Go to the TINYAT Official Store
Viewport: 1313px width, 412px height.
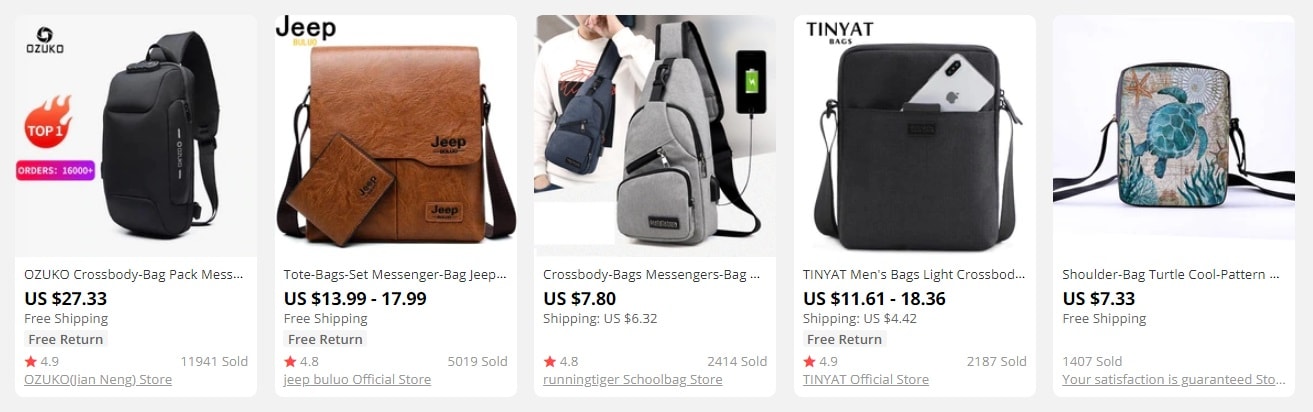coord(866,380)
